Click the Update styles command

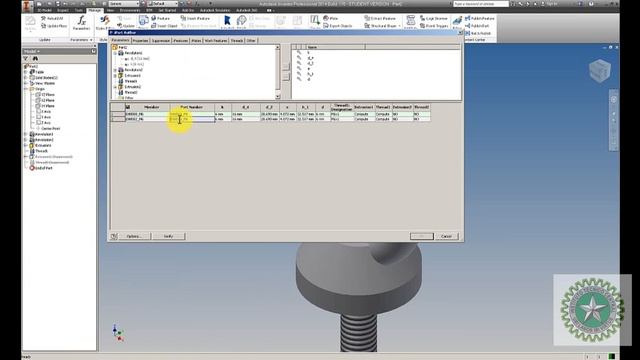point(125,26)
